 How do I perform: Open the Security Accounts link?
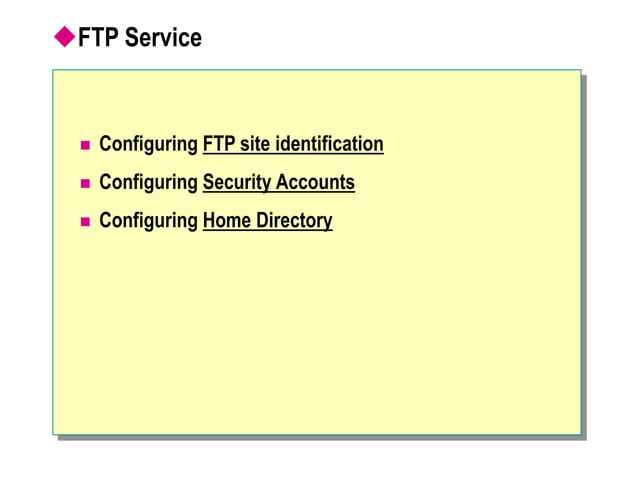(x=279, y=183)
